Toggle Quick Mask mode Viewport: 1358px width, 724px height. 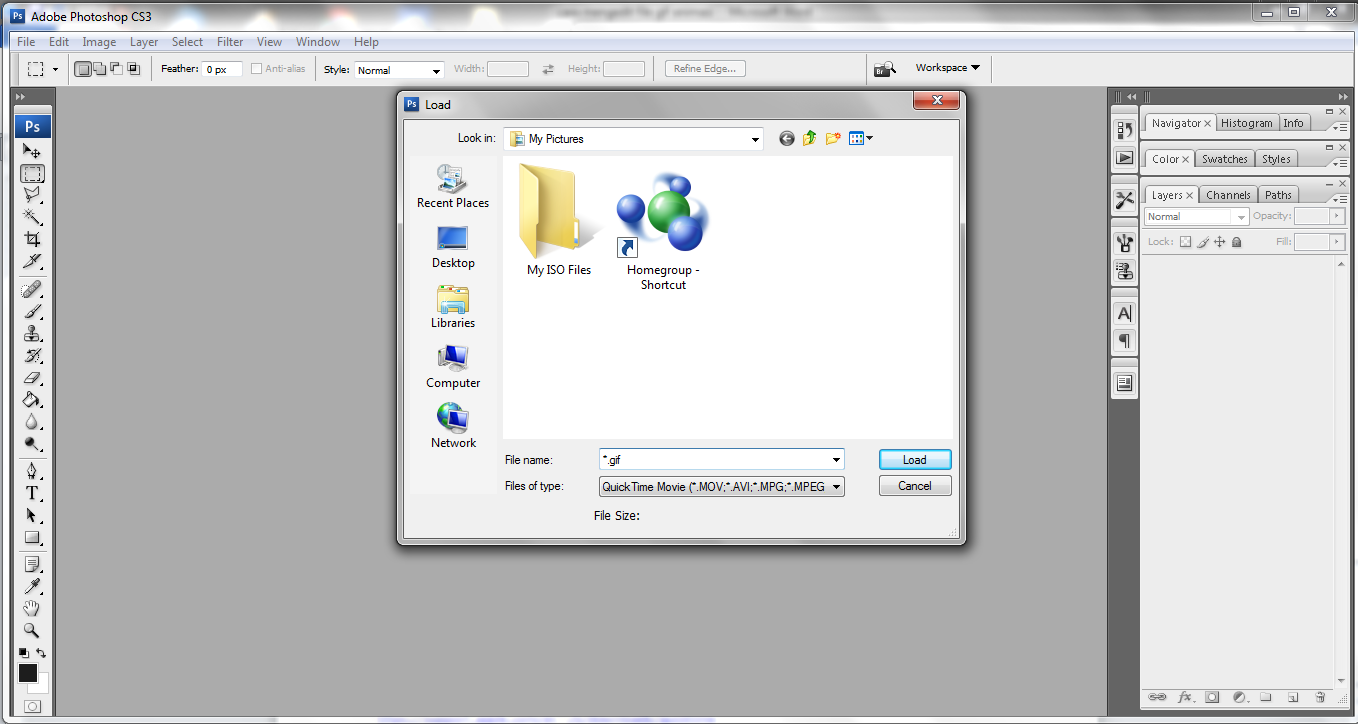[32, 706]
